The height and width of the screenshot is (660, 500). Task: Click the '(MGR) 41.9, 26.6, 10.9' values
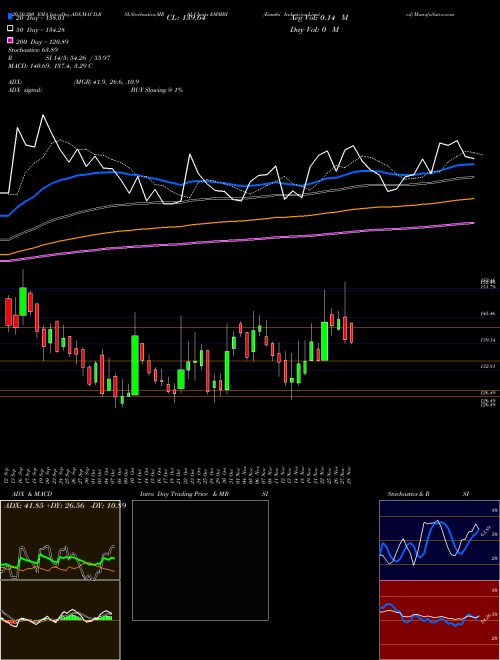click(x=106, y=82)
